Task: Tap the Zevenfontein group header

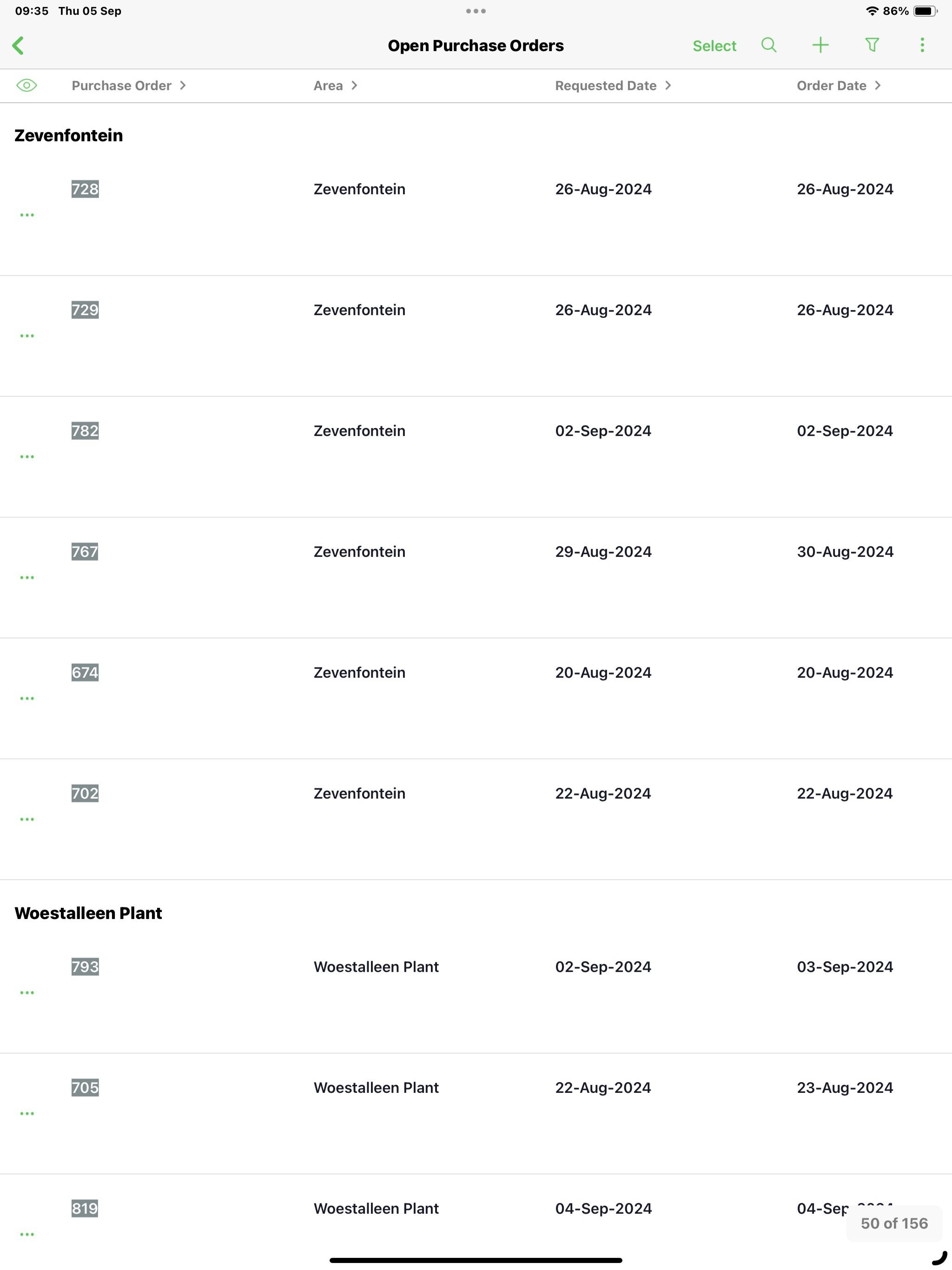Action: pyautogui.click(x=68, y=135)
